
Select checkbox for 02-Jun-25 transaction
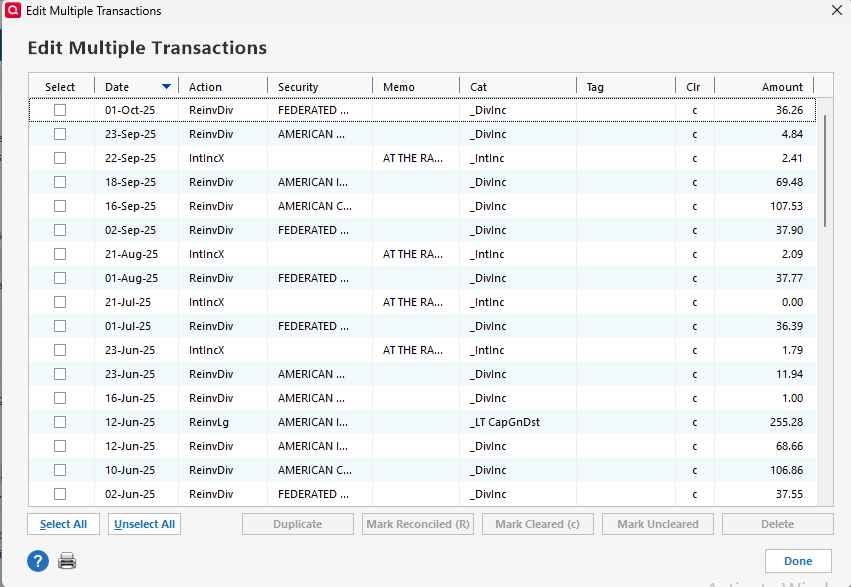(x=60, y=494)
